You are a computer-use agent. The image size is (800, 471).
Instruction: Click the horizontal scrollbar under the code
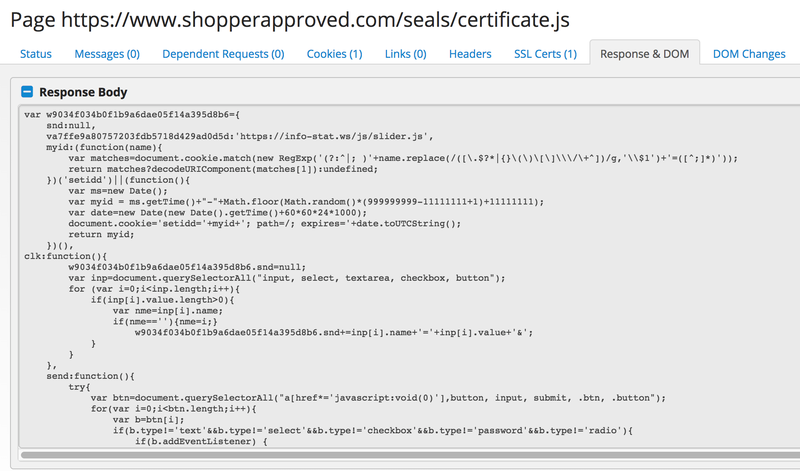pos(410,454)
